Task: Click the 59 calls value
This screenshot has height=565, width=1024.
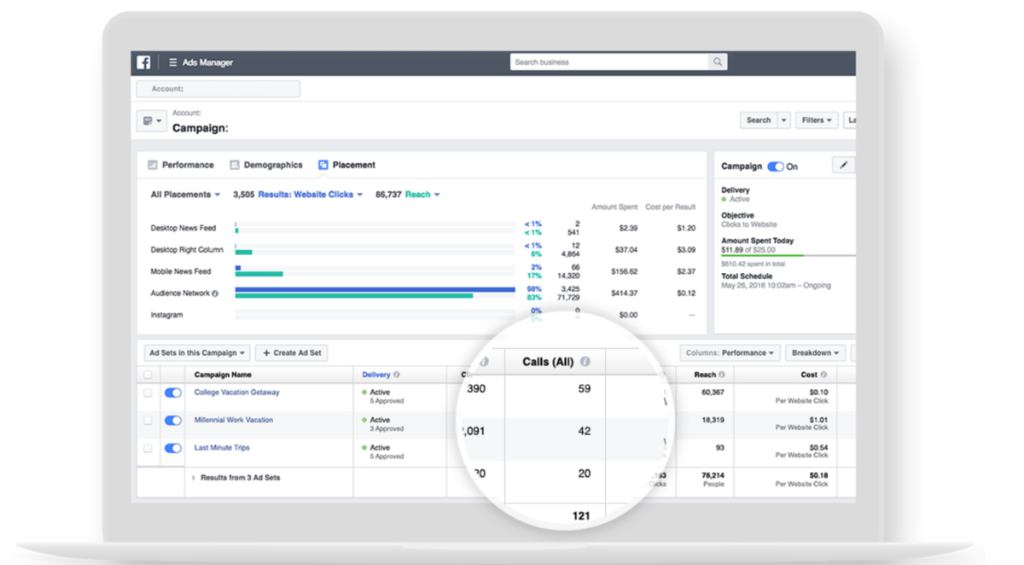Action: [584, 389]
